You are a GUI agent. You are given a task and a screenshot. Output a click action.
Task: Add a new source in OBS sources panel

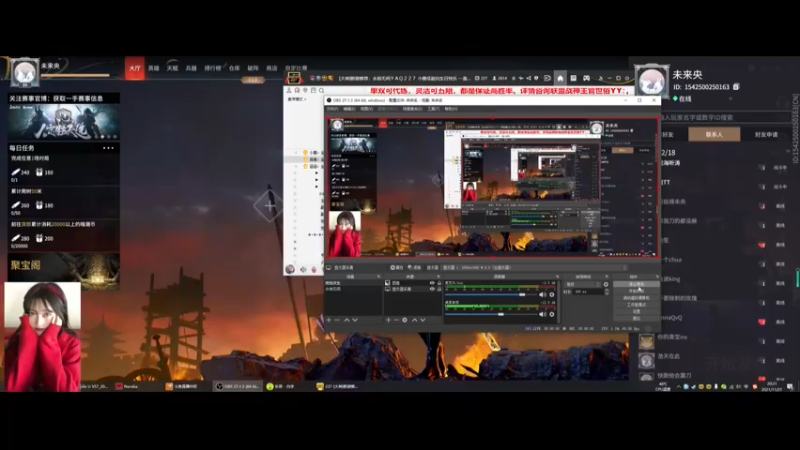point(388,320)
